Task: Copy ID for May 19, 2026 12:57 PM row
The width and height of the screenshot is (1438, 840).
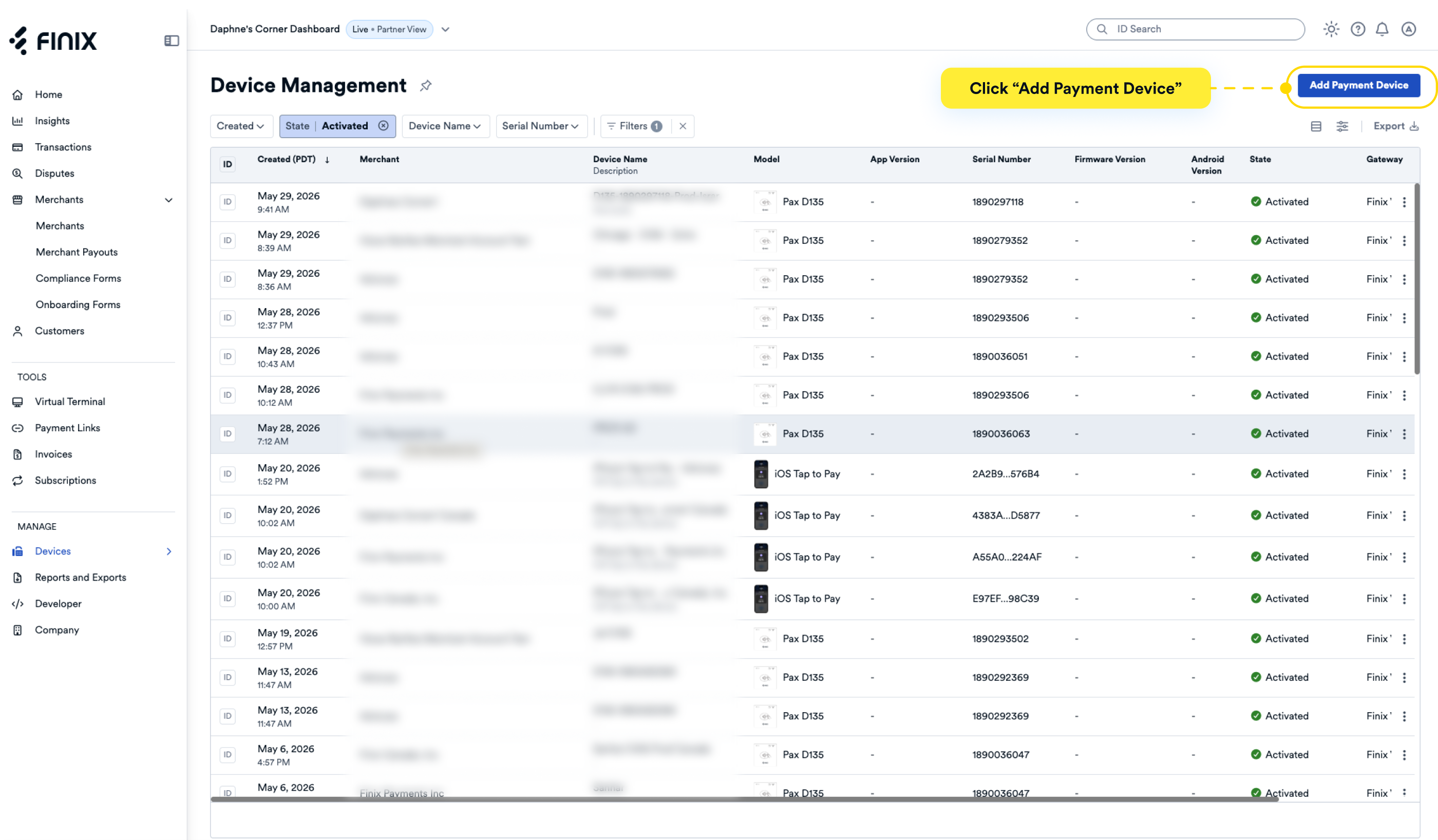Action: [x=227, y=639]
